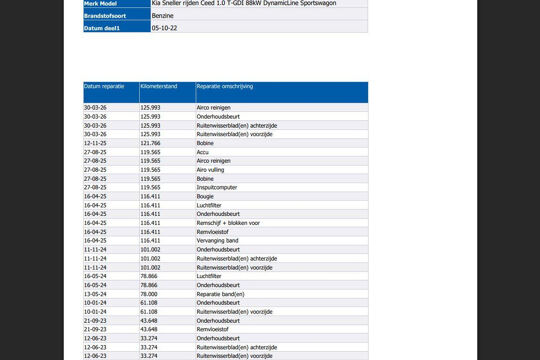Select the Reparatie band(en) entry
Viewport: 540px width, 360px height.
[220, 294]
